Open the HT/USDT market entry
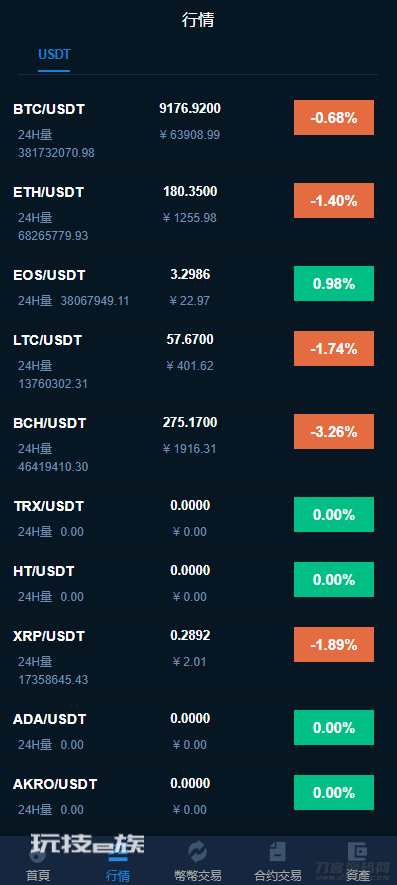The image size is (397, 885). tap(198, 583)
